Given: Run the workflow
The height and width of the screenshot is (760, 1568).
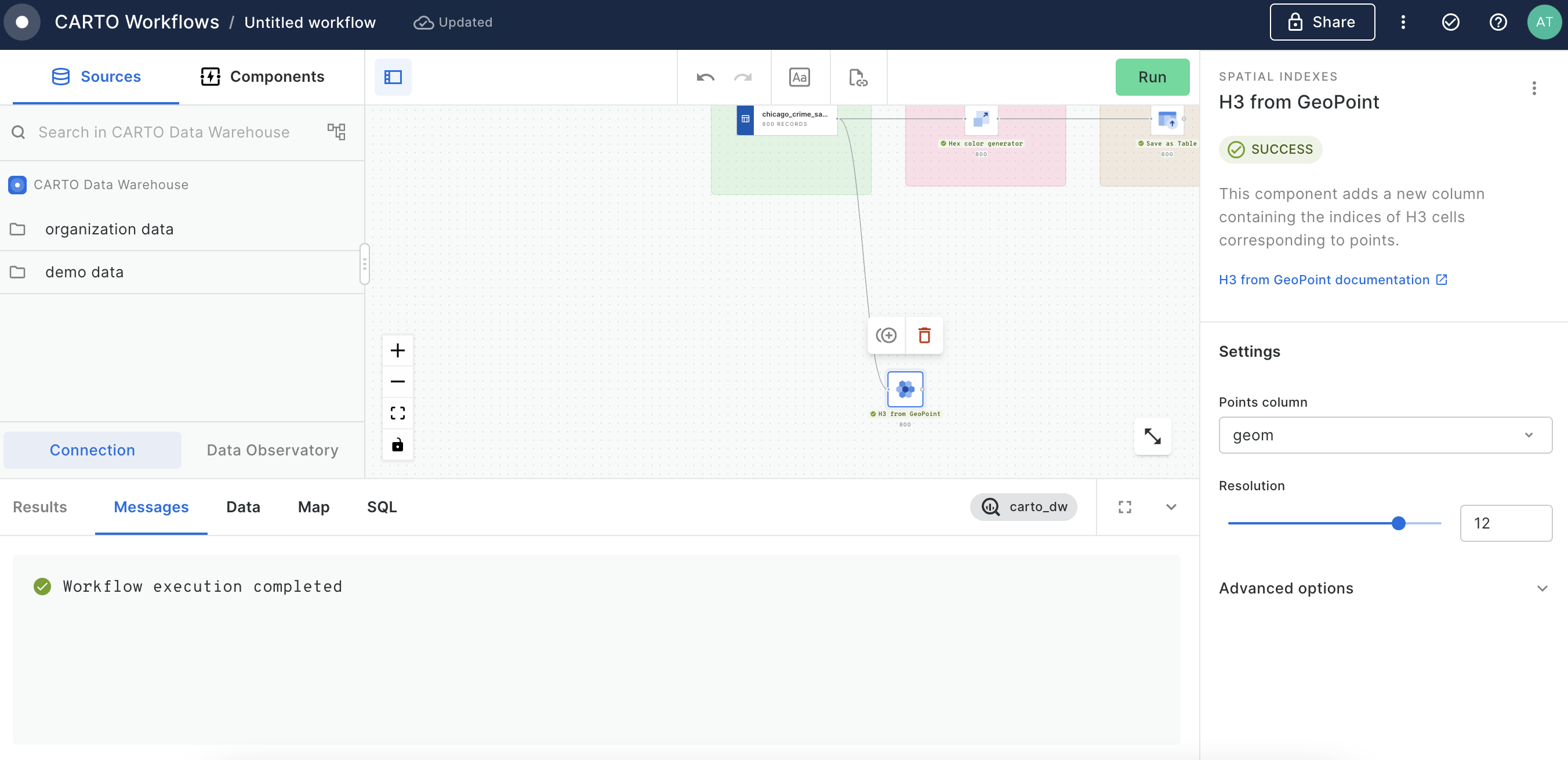Looking at the screenshot, I should click(x=1152, y=77).
